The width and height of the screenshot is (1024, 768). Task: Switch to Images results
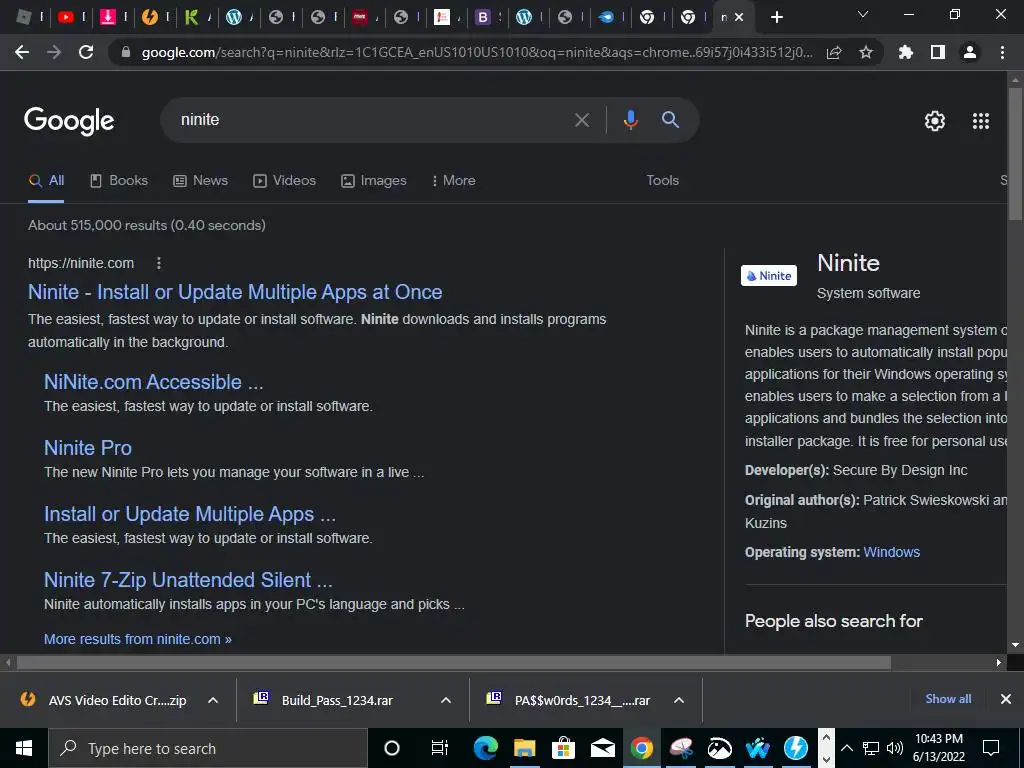click(x=374, y=181)
